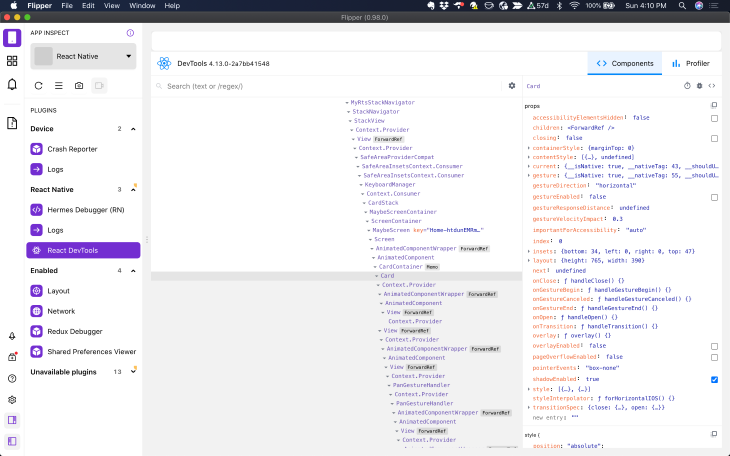Collapse the Card tree node arrow

(377, 276)
